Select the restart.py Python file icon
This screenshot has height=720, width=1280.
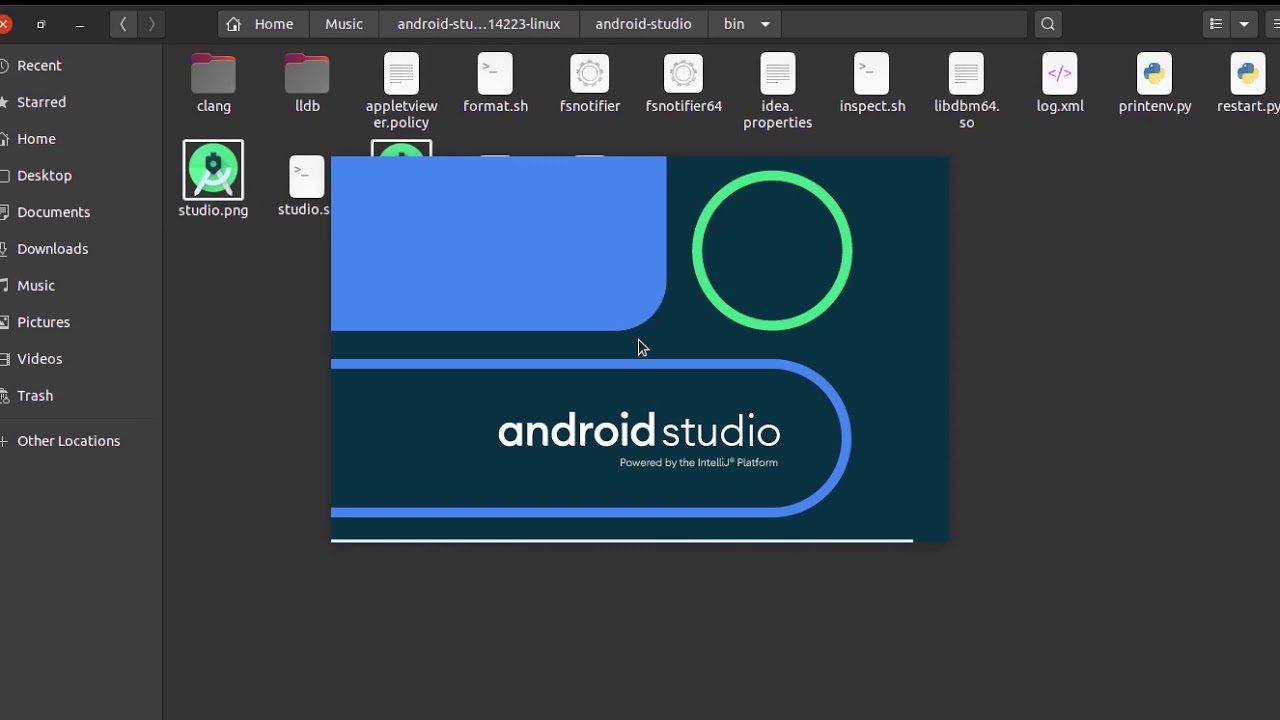(x=1248, y=73)
